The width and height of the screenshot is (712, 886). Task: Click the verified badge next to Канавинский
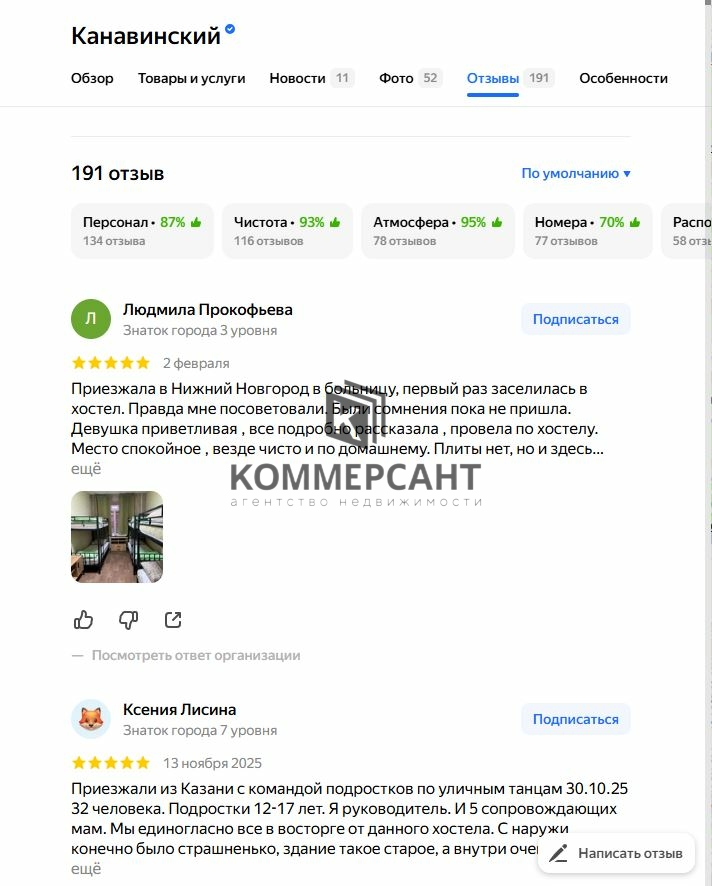click(230, 29)
